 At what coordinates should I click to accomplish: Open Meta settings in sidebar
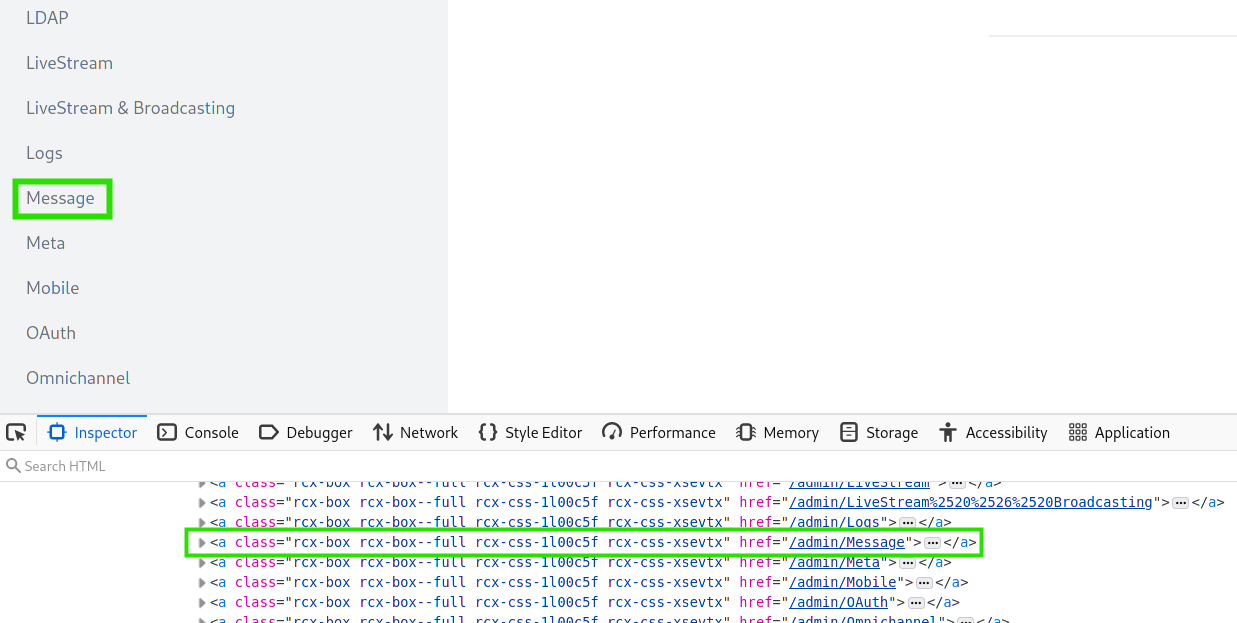[45, 243]
